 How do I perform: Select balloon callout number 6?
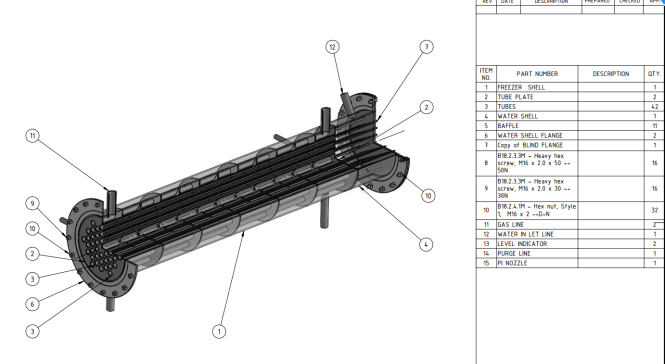tap(33, 304)
